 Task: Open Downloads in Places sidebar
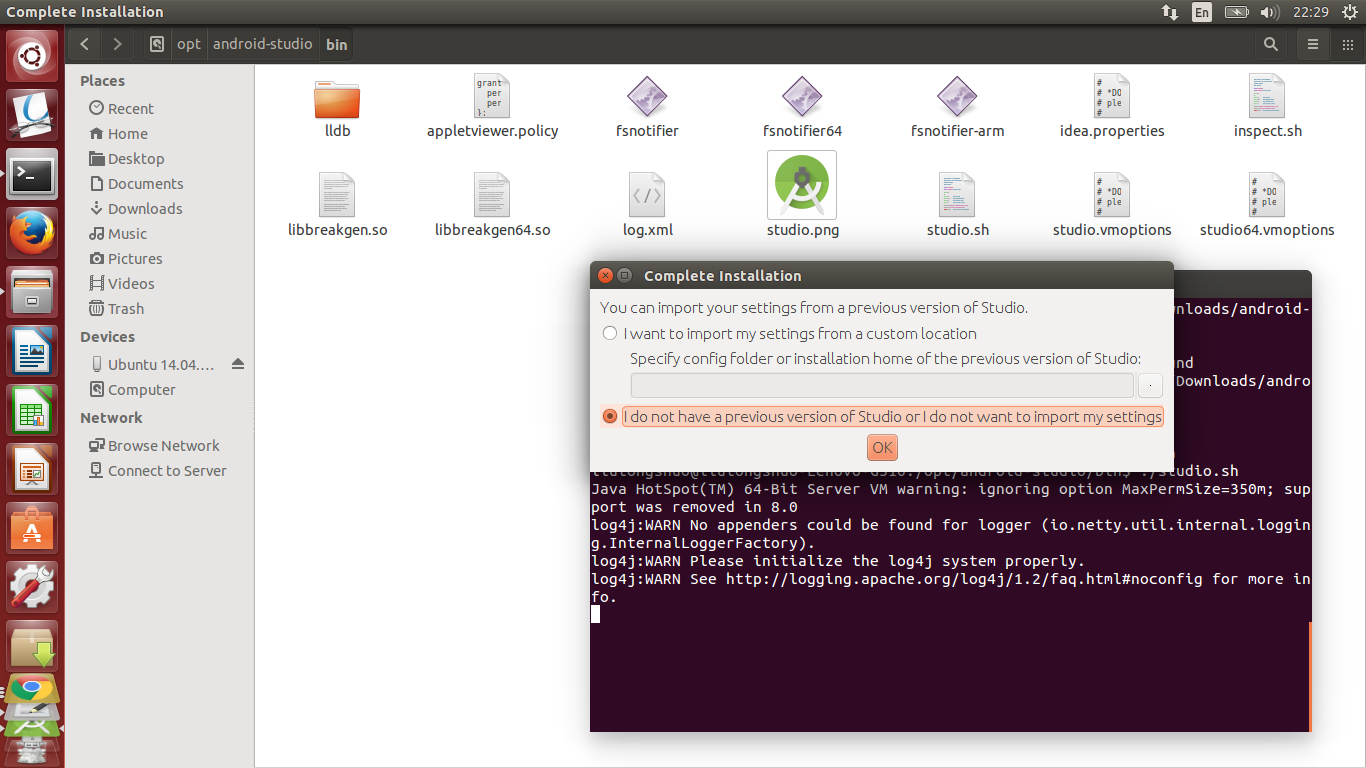pyautogui.click(x=135, y=208)
